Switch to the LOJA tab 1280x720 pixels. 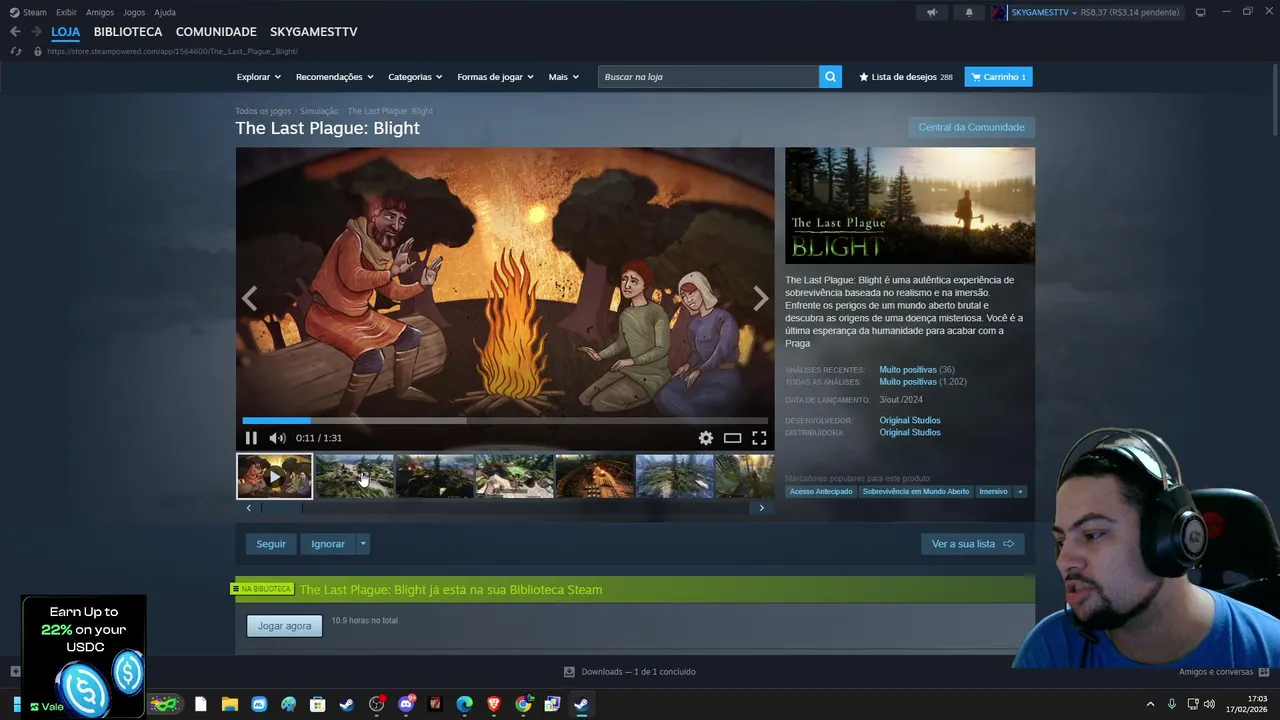coord(65,32)
